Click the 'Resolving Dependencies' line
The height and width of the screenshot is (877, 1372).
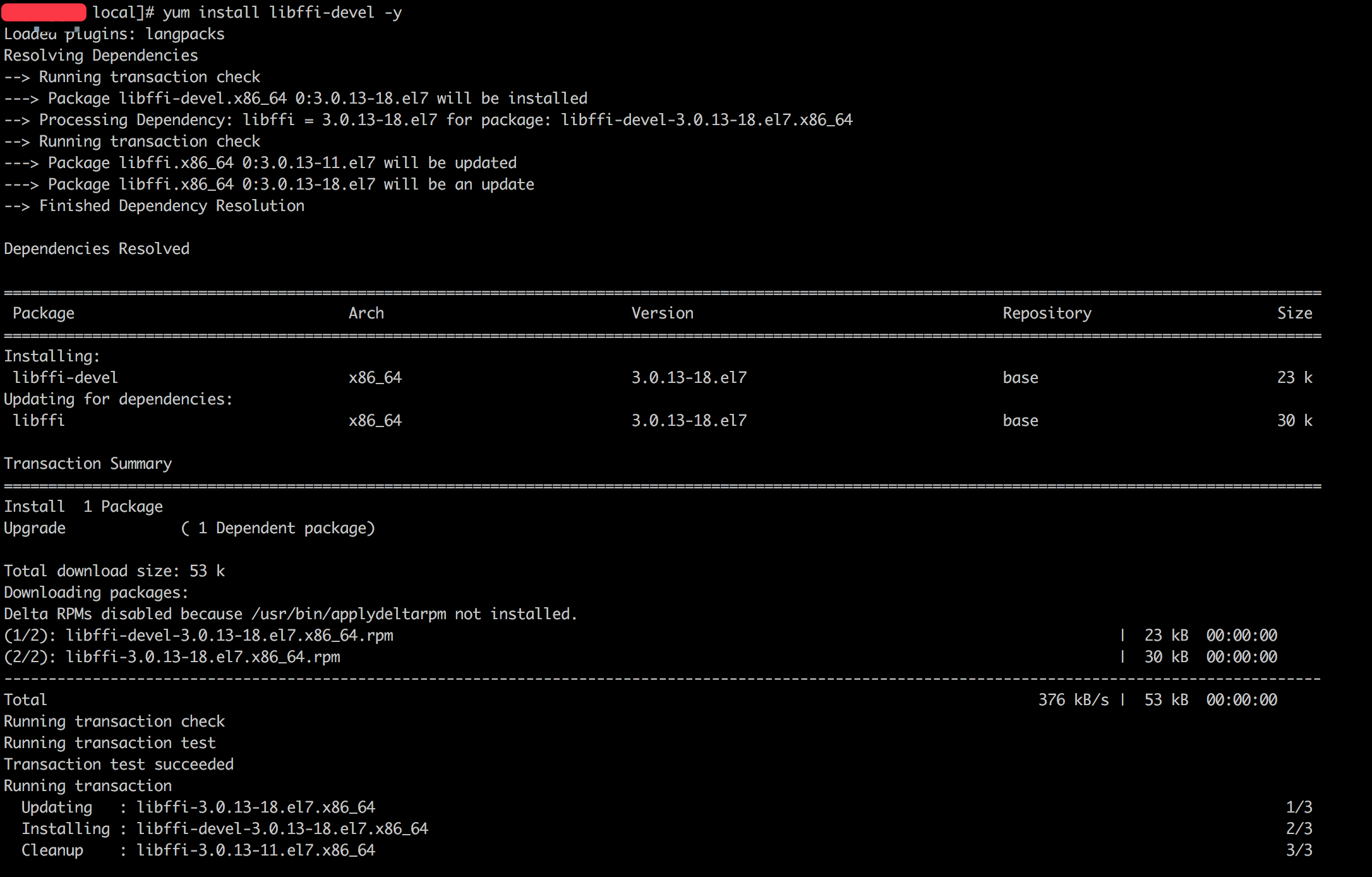[101, 56]
